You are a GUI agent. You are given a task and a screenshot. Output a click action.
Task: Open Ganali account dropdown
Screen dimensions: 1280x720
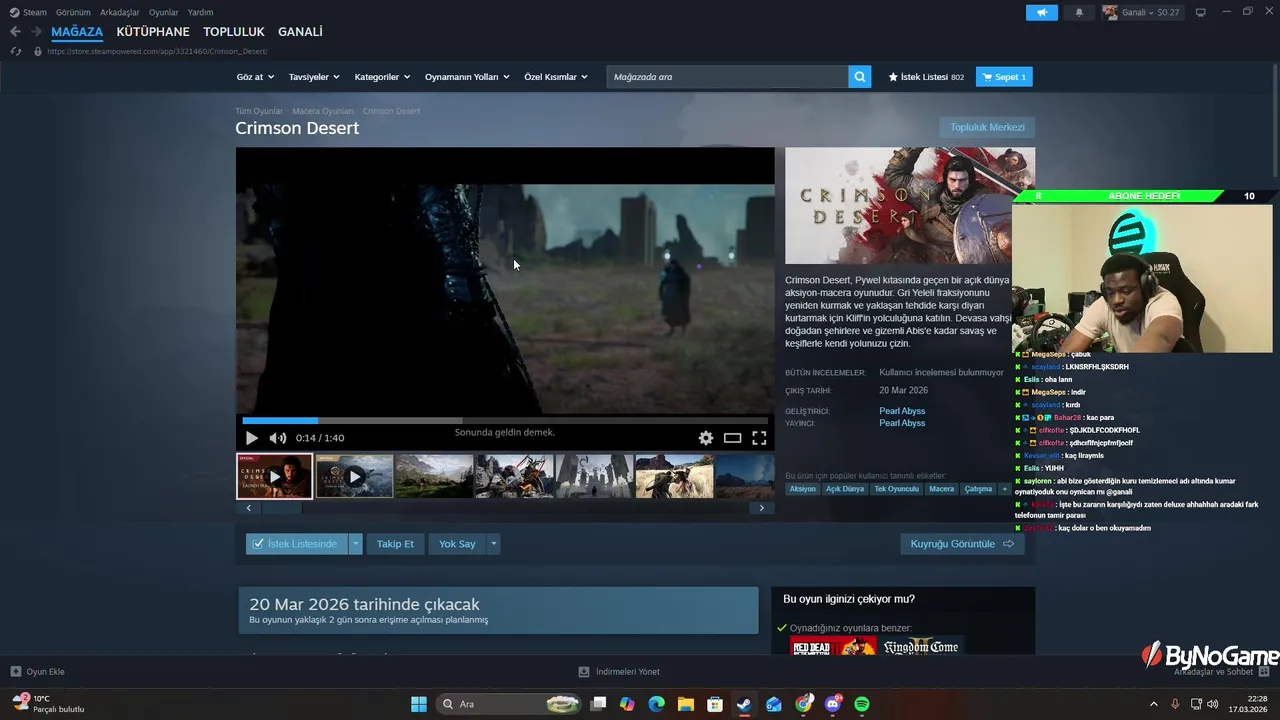click(1142, 13)
